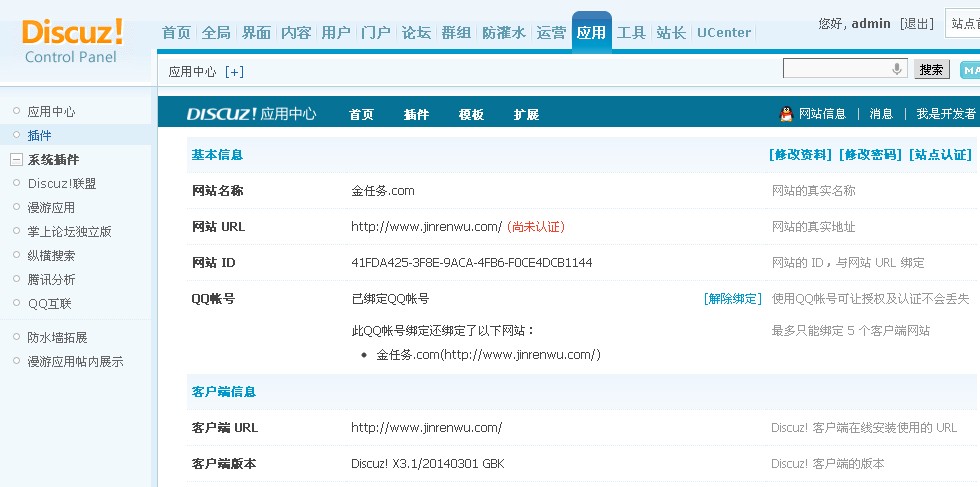
Task: Click [站点认证] link
Action: [941, 155]
